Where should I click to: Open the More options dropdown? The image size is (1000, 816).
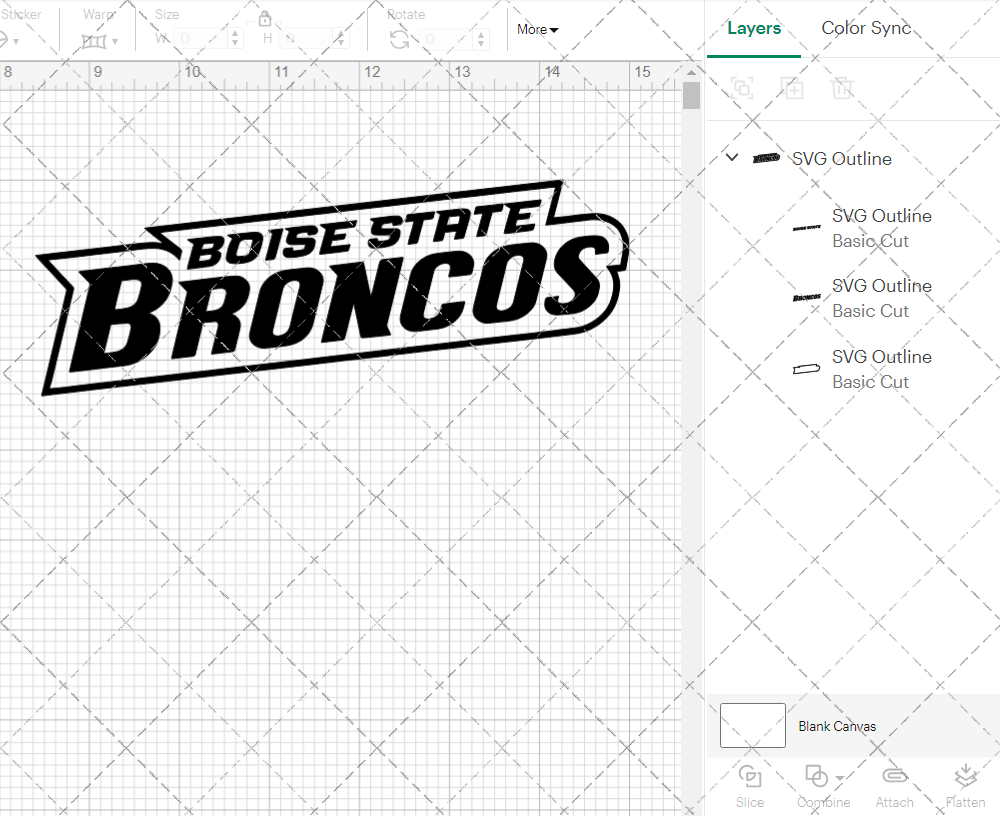pos(536,30)
